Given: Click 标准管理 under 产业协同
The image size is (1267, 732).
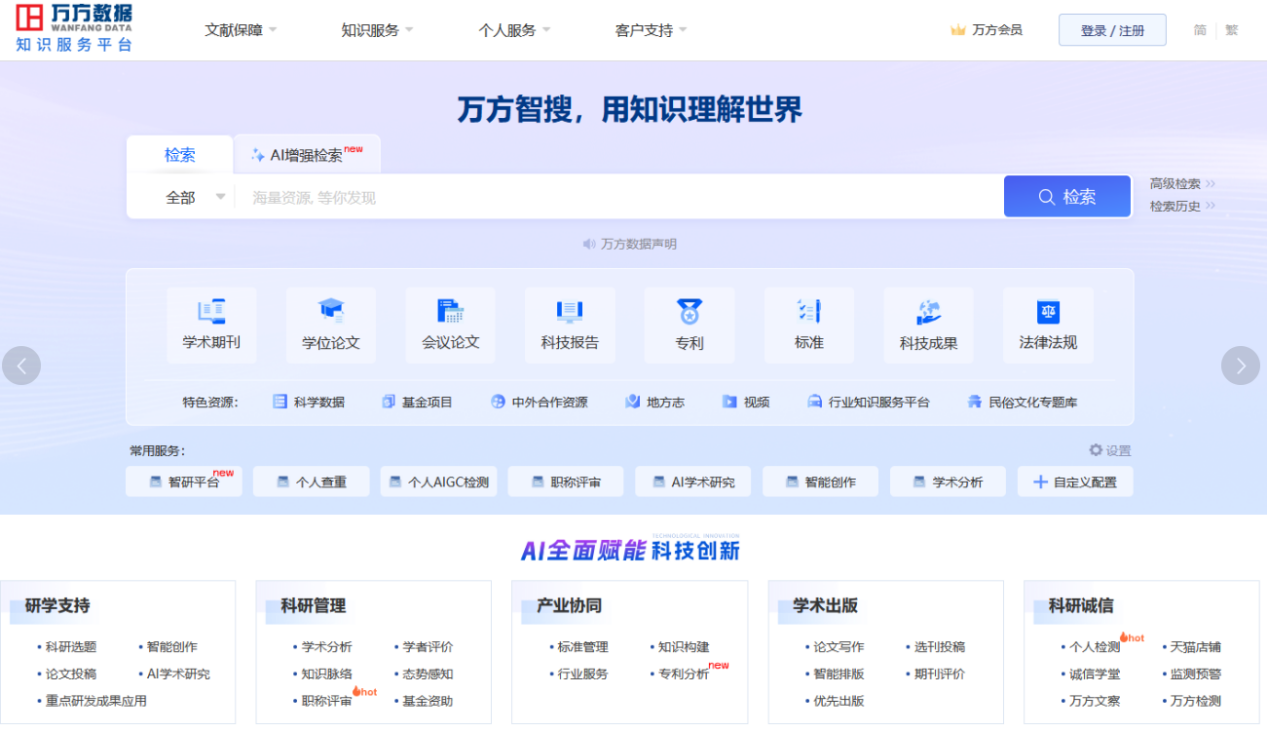Looking at the screenshot, I should (x=583, y=647).
